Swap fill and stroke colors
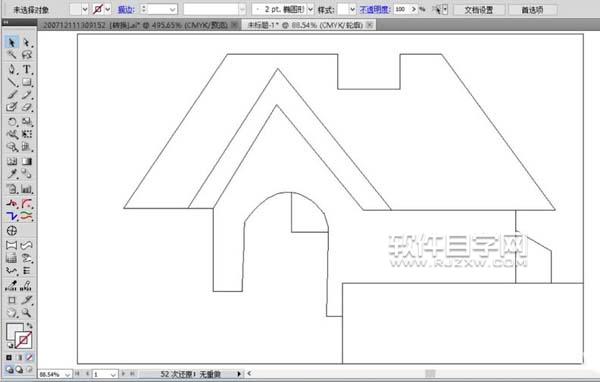The width and height of the screenshot is (600, 382). point(29,326)
